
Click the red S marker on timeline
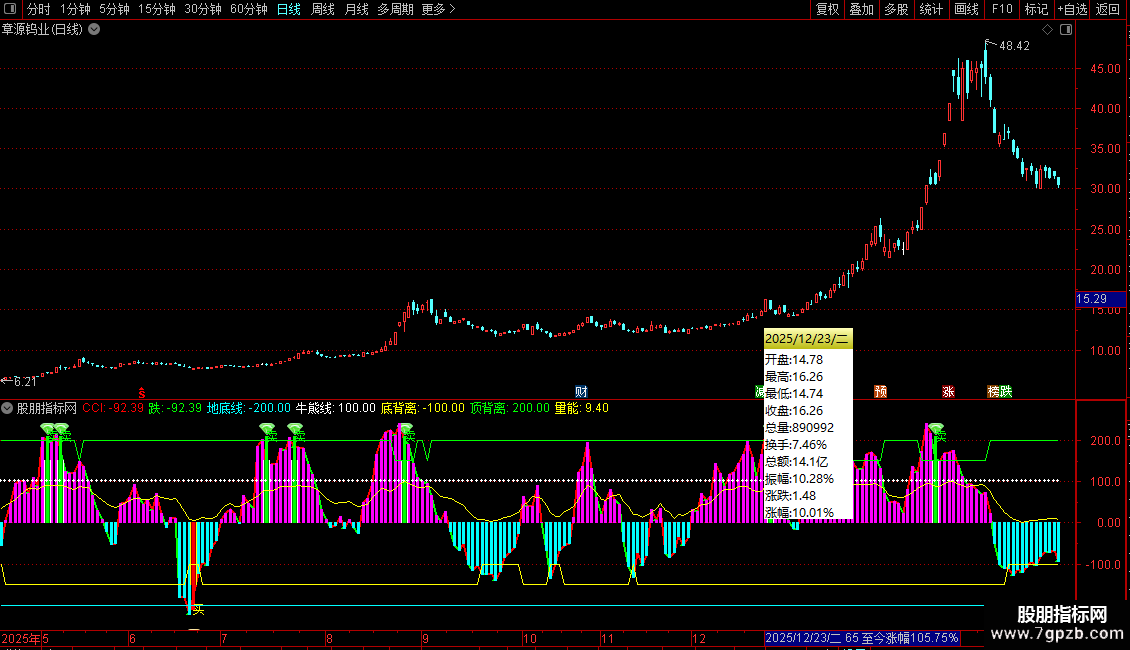142,393
